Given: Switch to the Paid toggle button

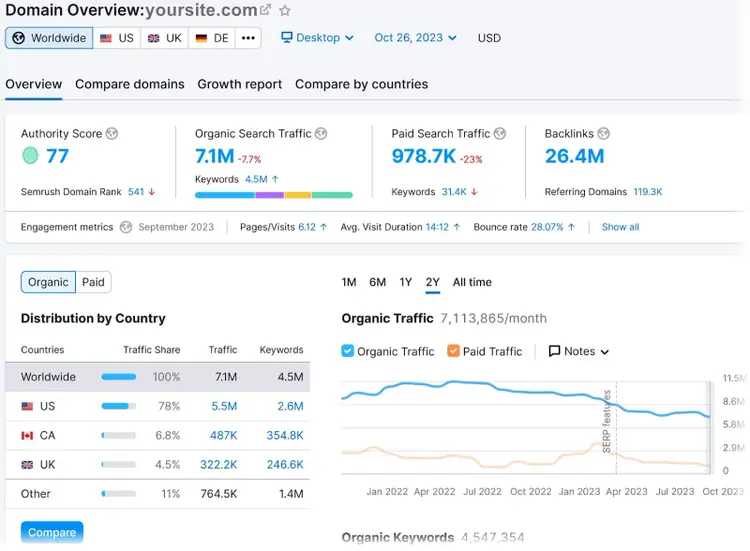Looking at the screenshot, I should tap(93, 282).
